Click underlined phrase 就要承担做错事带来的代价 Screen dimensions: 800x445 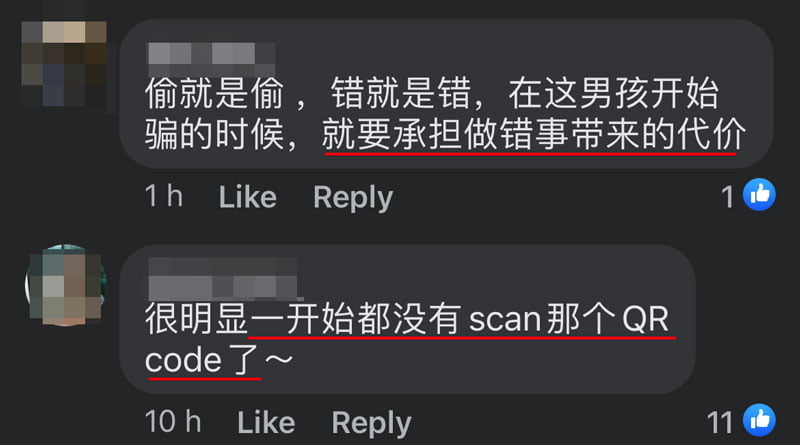point(534,135)
